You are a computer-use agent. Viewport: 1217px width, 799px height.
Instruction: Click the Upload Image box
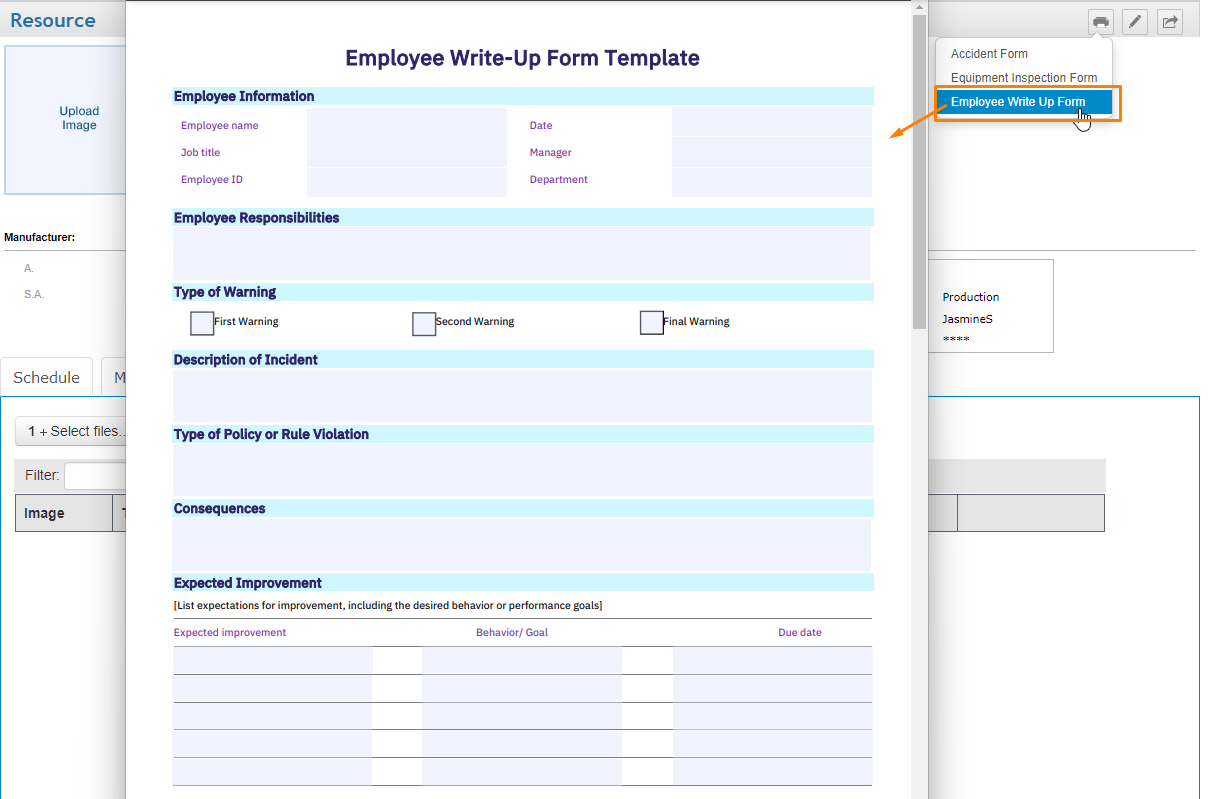click(66, 119)
